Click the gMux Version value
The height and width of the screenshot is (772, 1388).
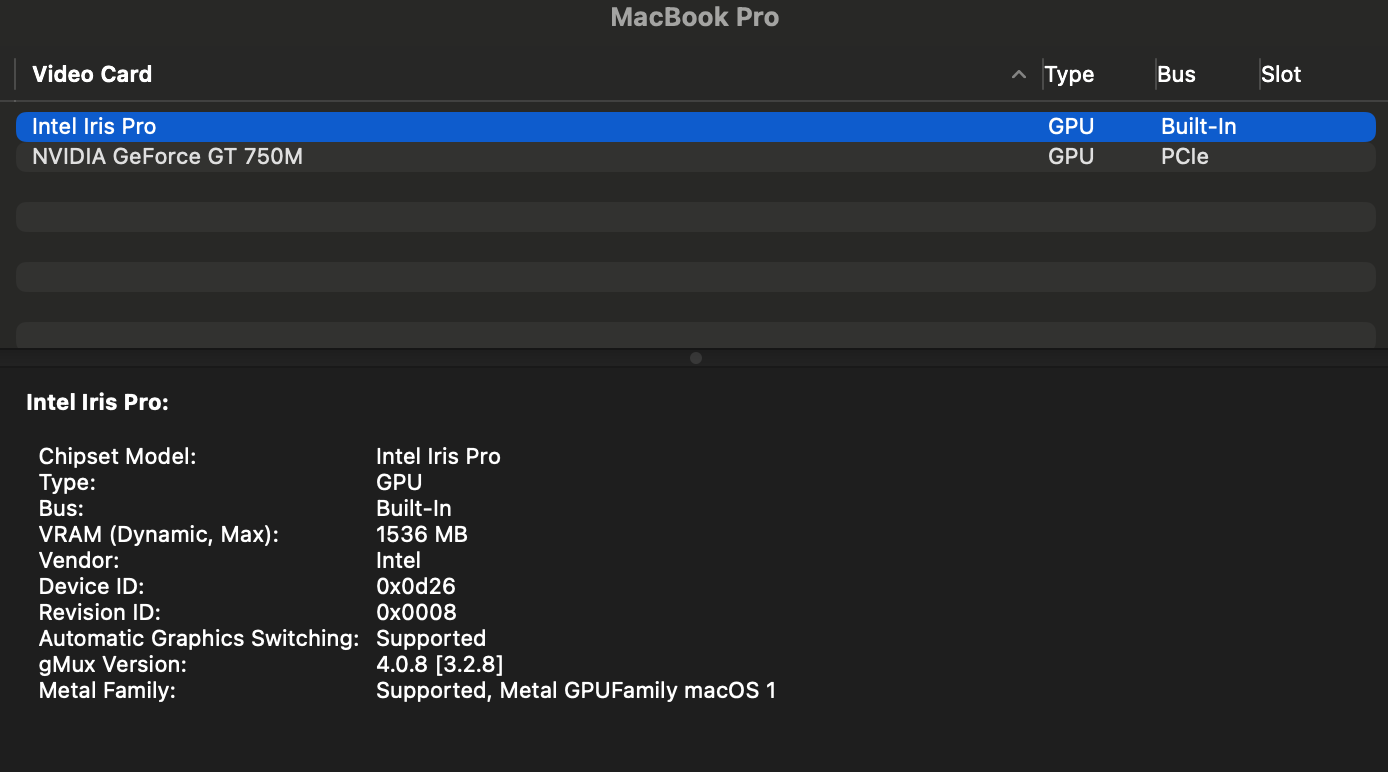(x=439, y=665)
